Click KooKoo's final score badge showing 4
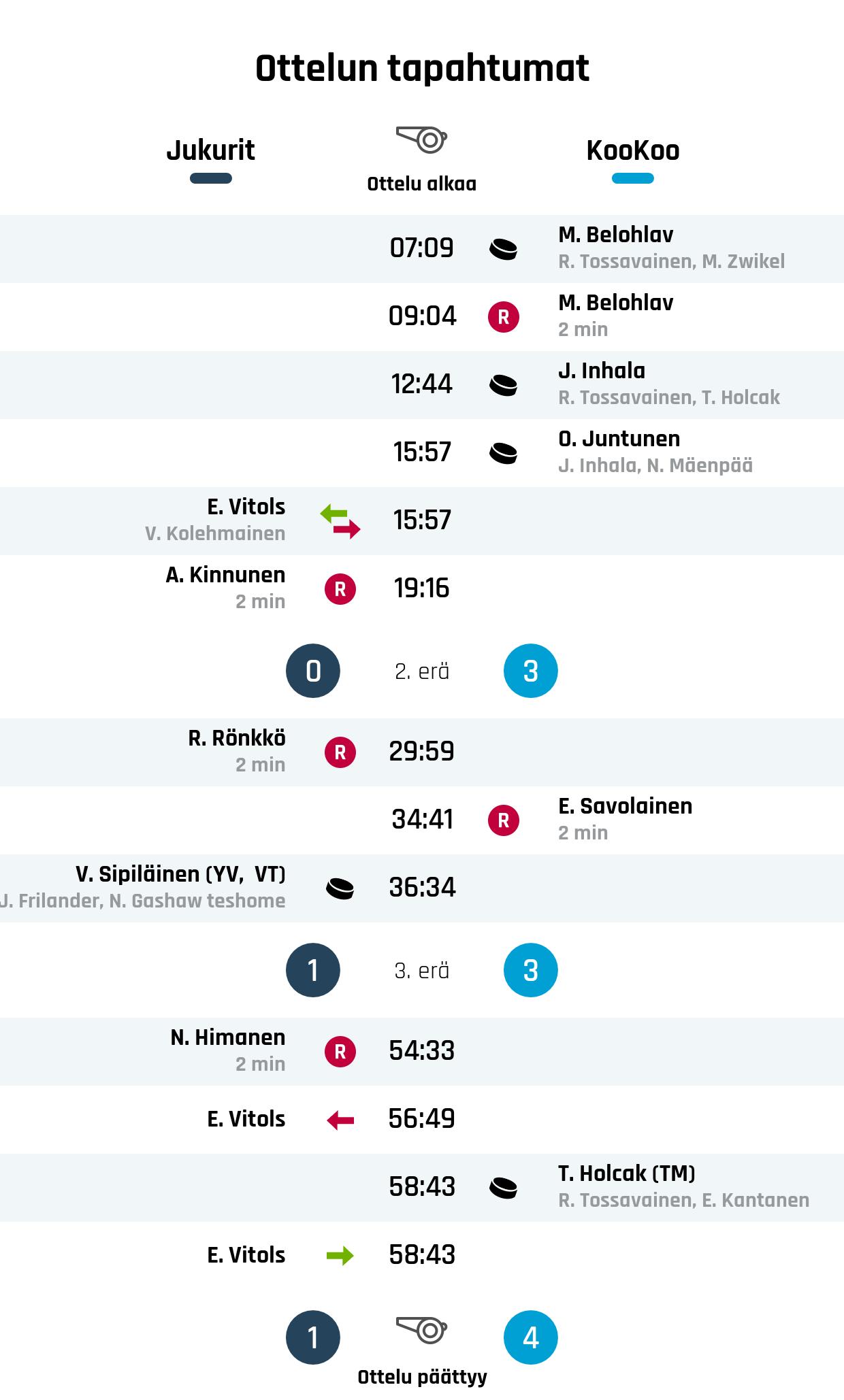Viewport: 844px width, 1400px height. 530,1337
